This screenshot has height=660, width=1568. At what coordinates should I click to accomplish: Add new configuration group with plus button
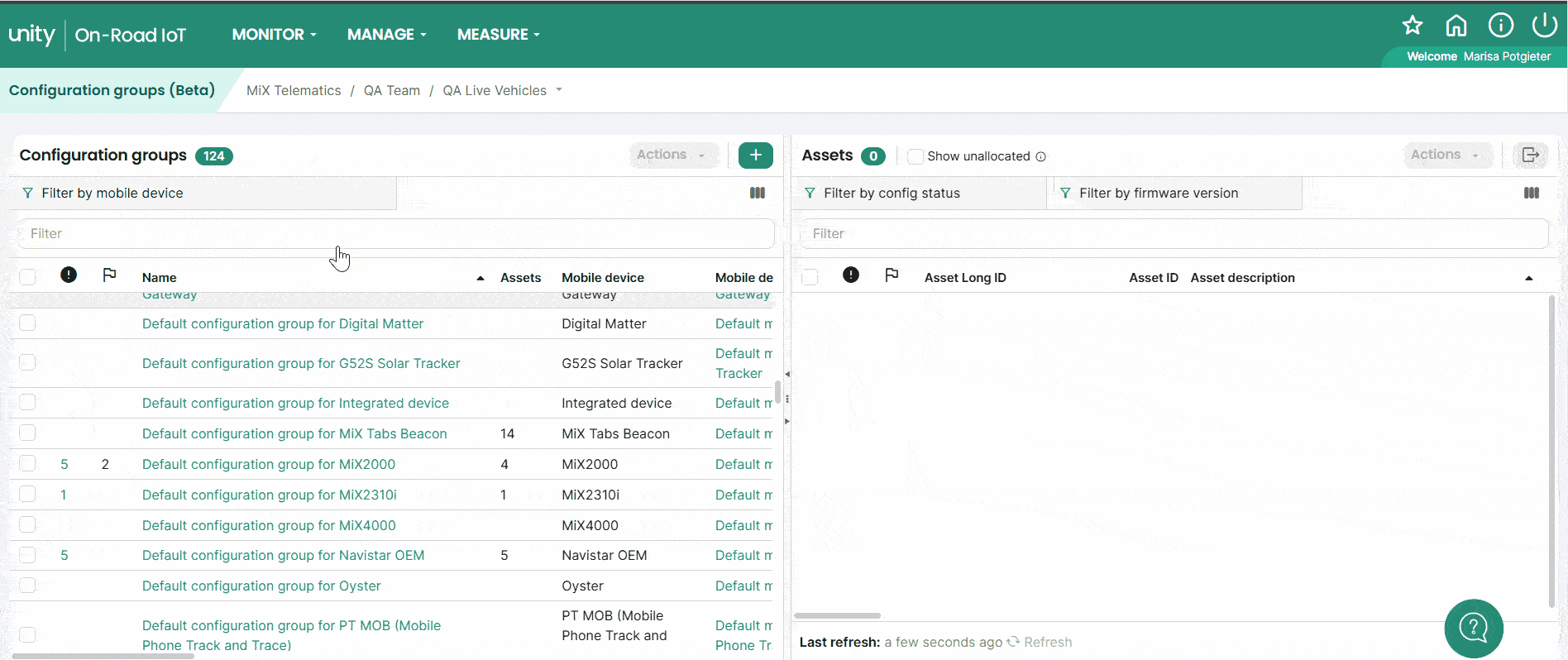click(755, 155)
